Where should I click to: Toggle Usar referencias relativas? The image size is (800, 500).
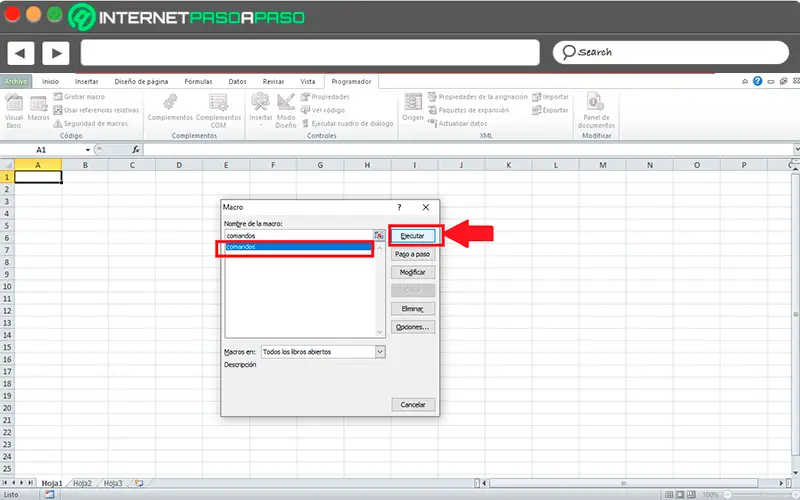point(96,110)
